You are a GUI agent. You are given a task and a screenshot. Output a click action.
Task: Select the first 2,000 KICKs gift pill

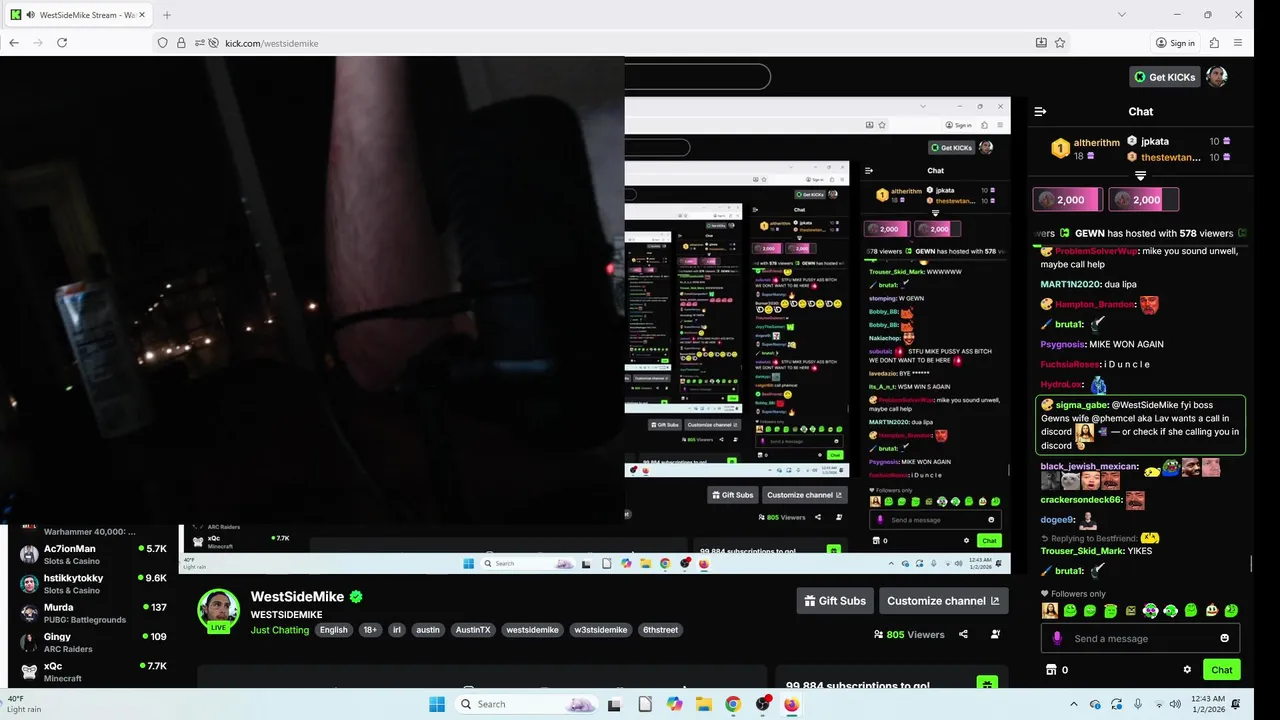coord(1068,200)
